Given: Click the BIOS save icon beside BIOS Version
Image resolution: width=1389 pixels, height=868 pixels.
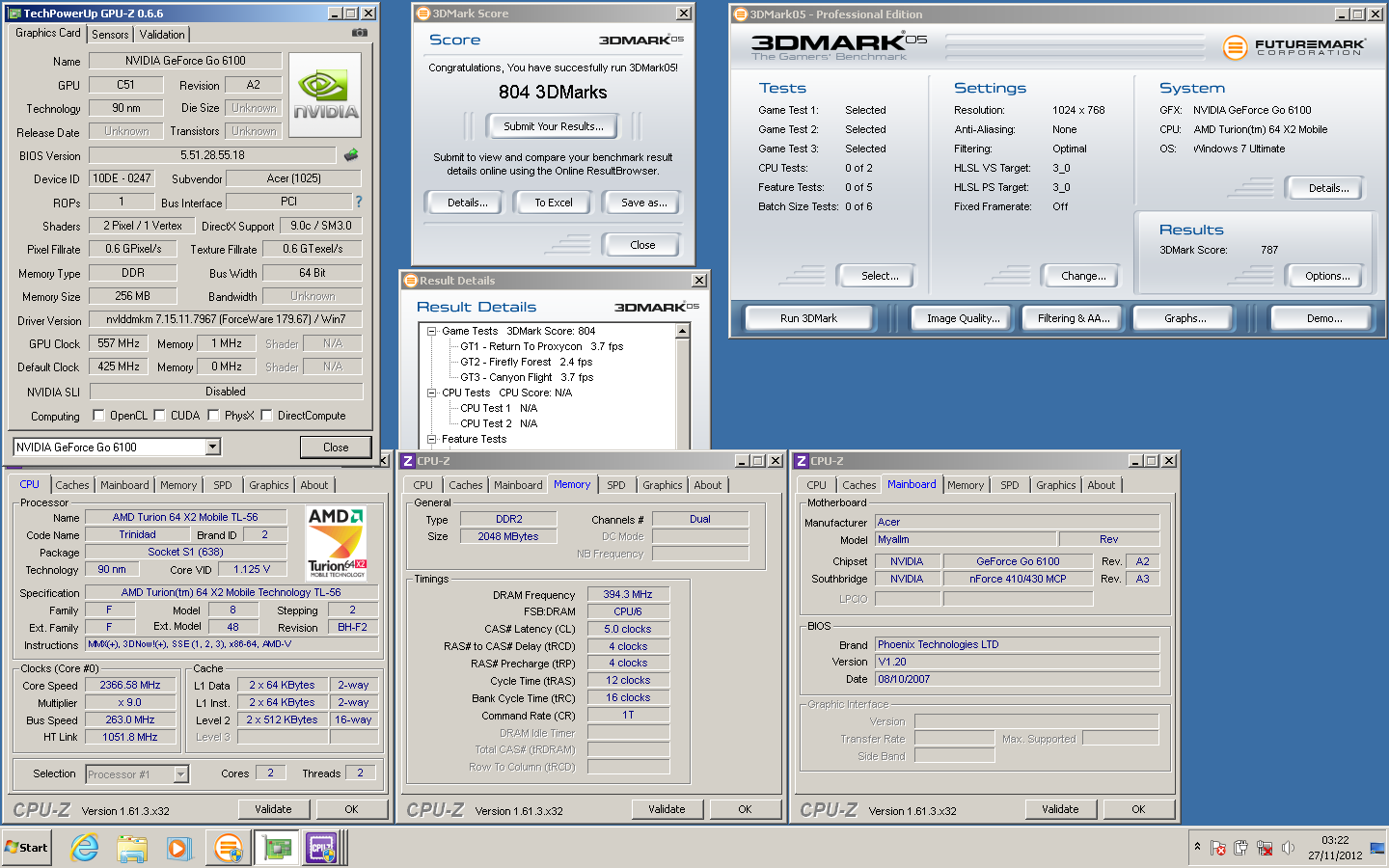Looking at the screenshot, I should tap(351, 154).
